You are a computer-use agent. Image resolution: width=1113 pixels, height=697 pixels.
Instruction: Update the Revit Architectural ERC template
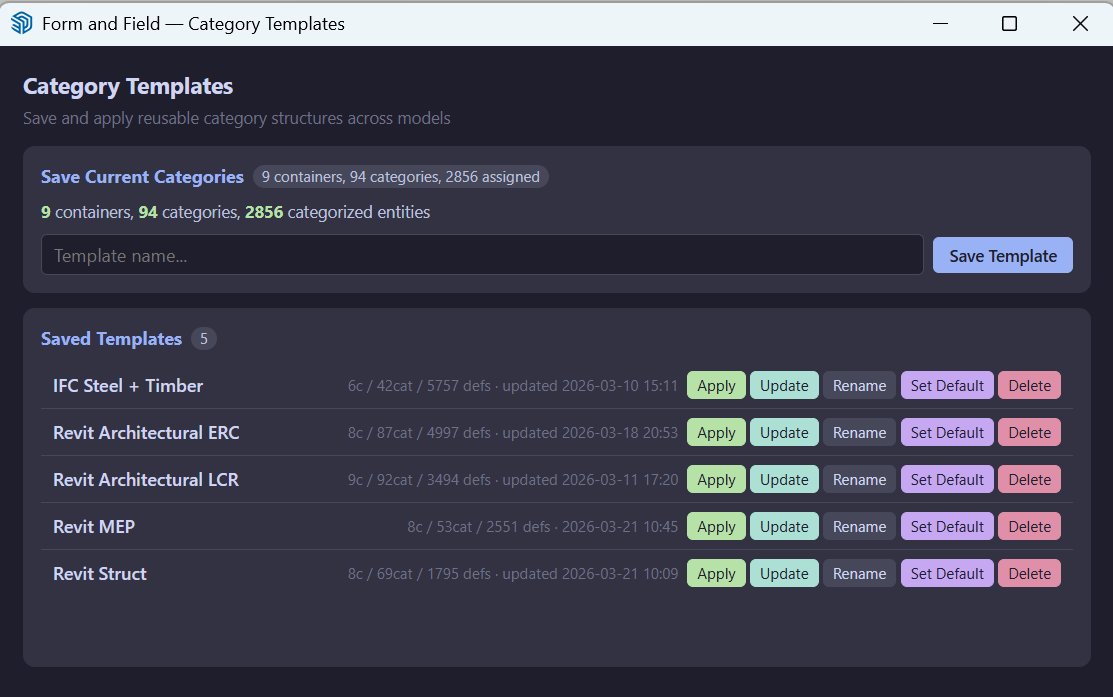coord(783,432)
